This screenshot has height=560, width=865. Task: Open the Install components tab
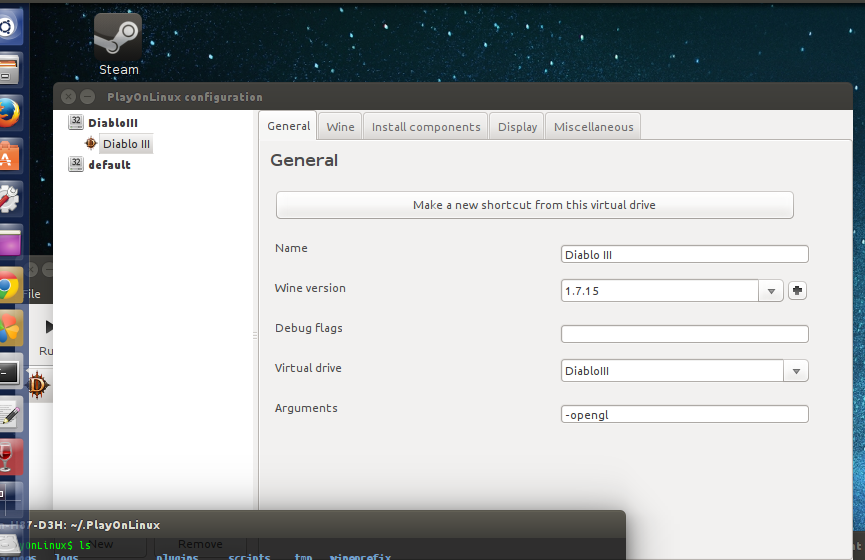point(426,127)
